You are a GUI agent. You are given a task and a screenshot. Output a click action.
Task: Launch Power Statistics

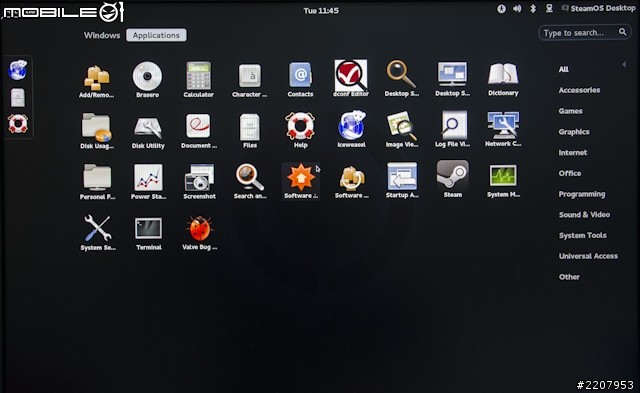tap(148, 182)
